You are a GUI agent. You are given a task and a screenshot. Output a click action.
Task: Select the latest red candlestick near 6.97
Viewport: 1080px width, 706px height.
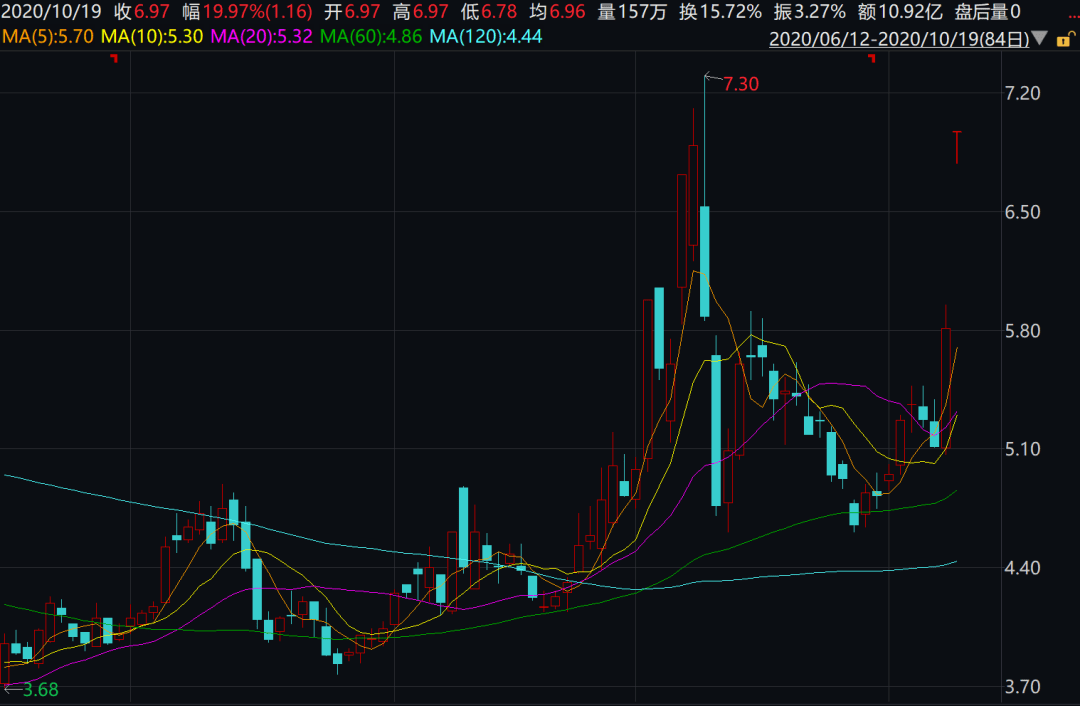[956, 147]
